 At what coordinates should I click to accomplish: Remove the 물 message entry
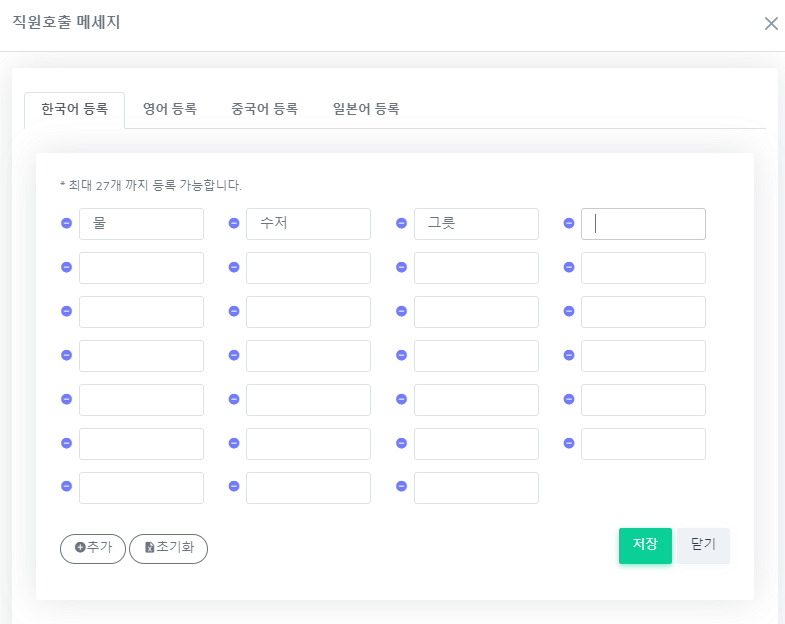pos(66,224)
